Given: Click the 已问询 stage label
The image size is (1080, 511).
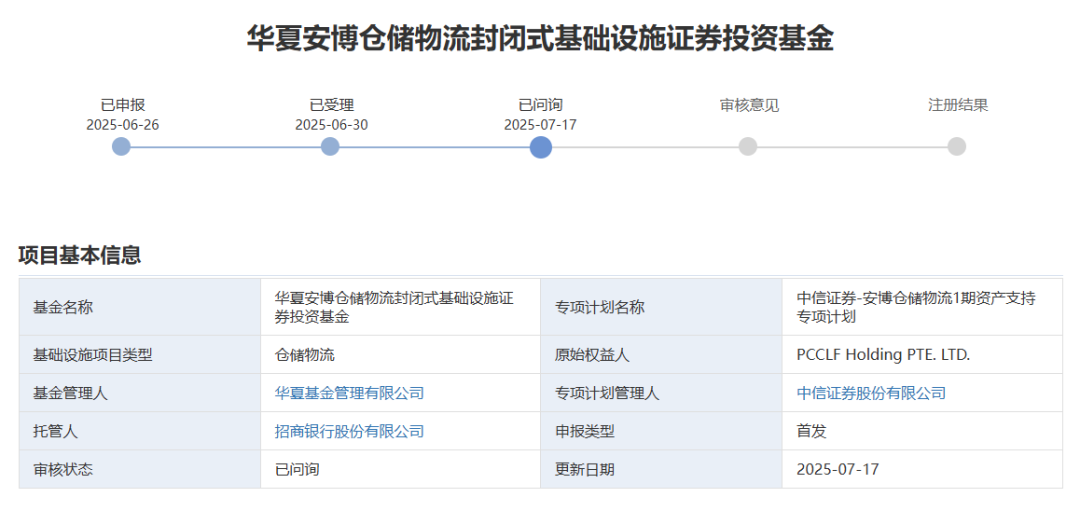Looking at the screenshot, I should click(540, 105).
